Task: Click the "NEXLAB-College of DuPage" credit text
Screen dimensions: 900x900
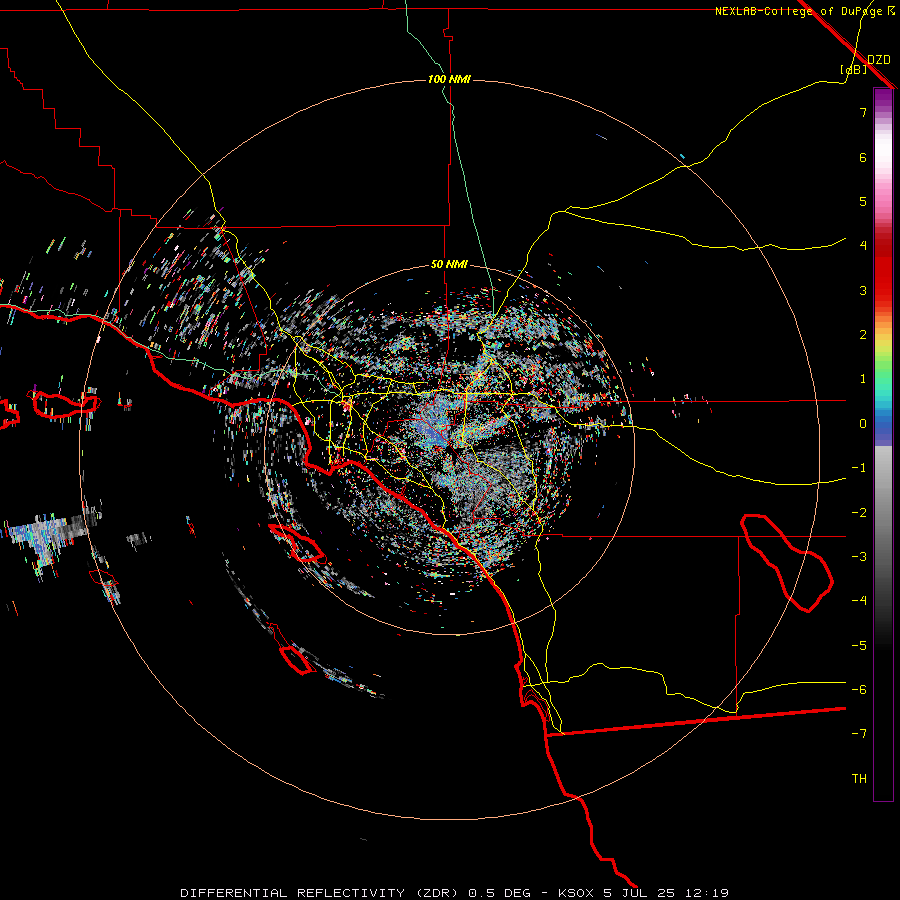Action: pyautogui.click(x=798, y=11)
